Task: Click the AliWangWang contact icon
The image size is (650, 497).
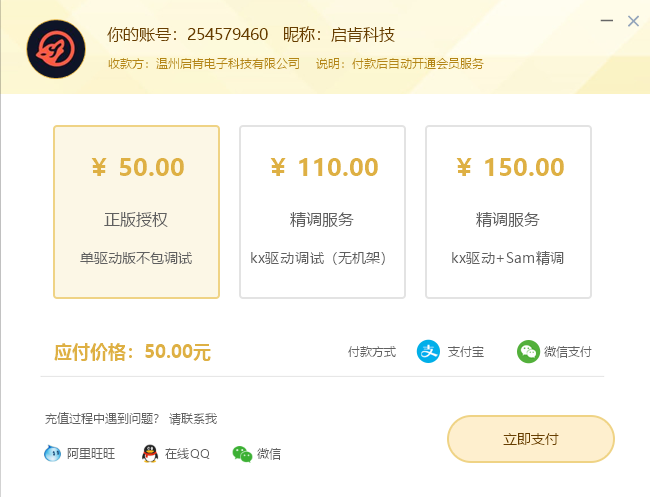Action: (x=52, y=453)
